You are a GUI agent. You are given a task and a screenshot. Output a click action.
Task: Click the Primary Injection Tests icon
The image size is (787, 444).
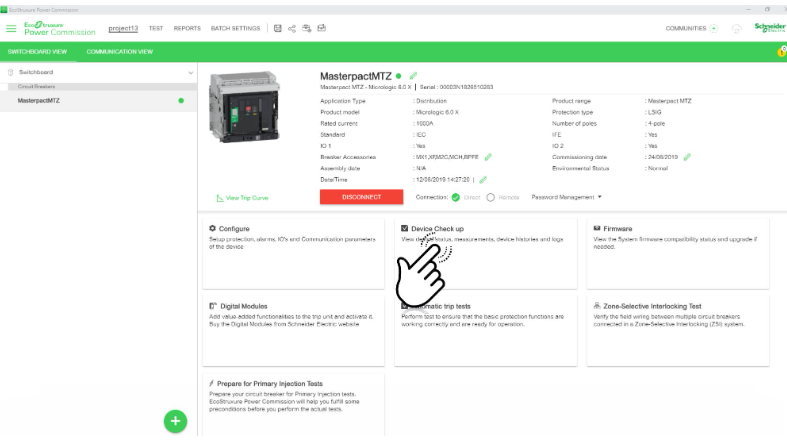[x=211, y=383]
